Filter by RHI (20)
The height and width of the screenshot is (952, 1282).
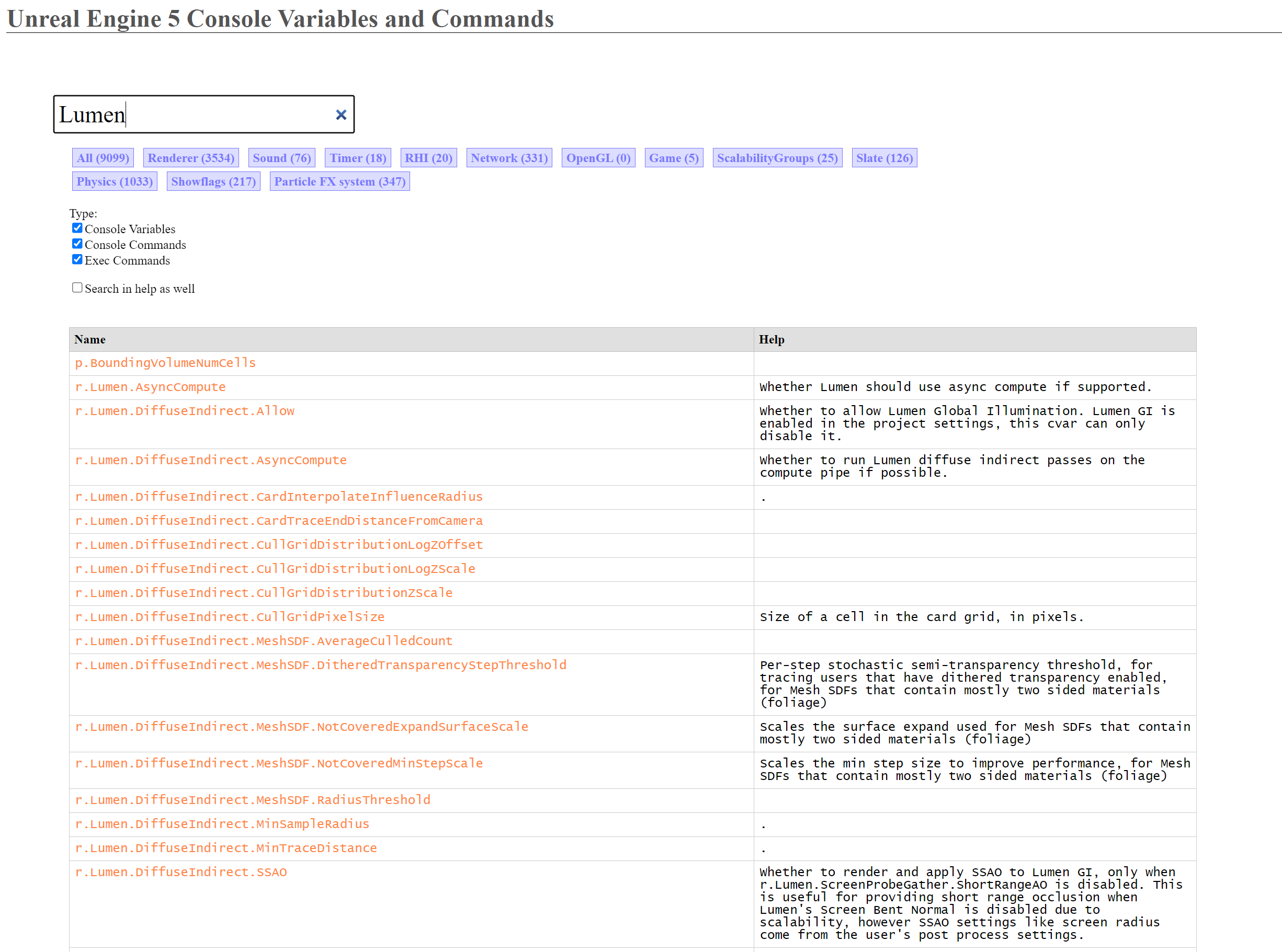[428, 158]
